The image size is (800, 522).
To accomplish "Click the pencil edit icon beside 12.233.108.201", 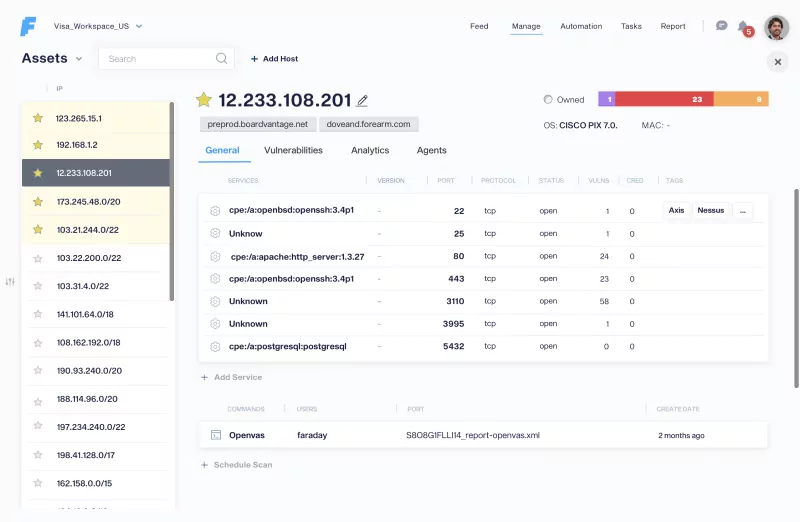I will pyautogui.click(x=362, y=101).
